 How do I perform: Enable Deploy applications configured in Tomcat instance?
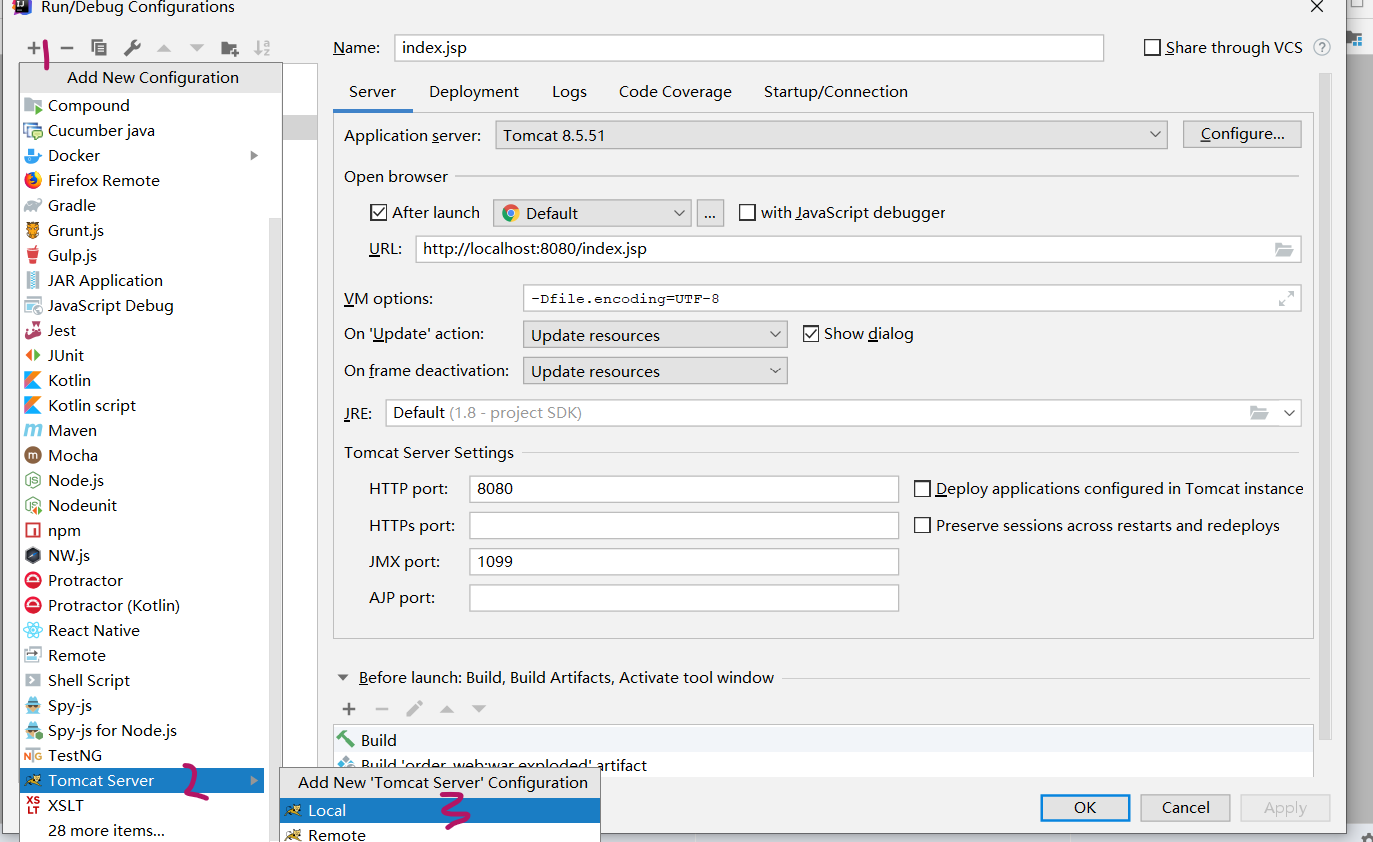tap(922, 489)
